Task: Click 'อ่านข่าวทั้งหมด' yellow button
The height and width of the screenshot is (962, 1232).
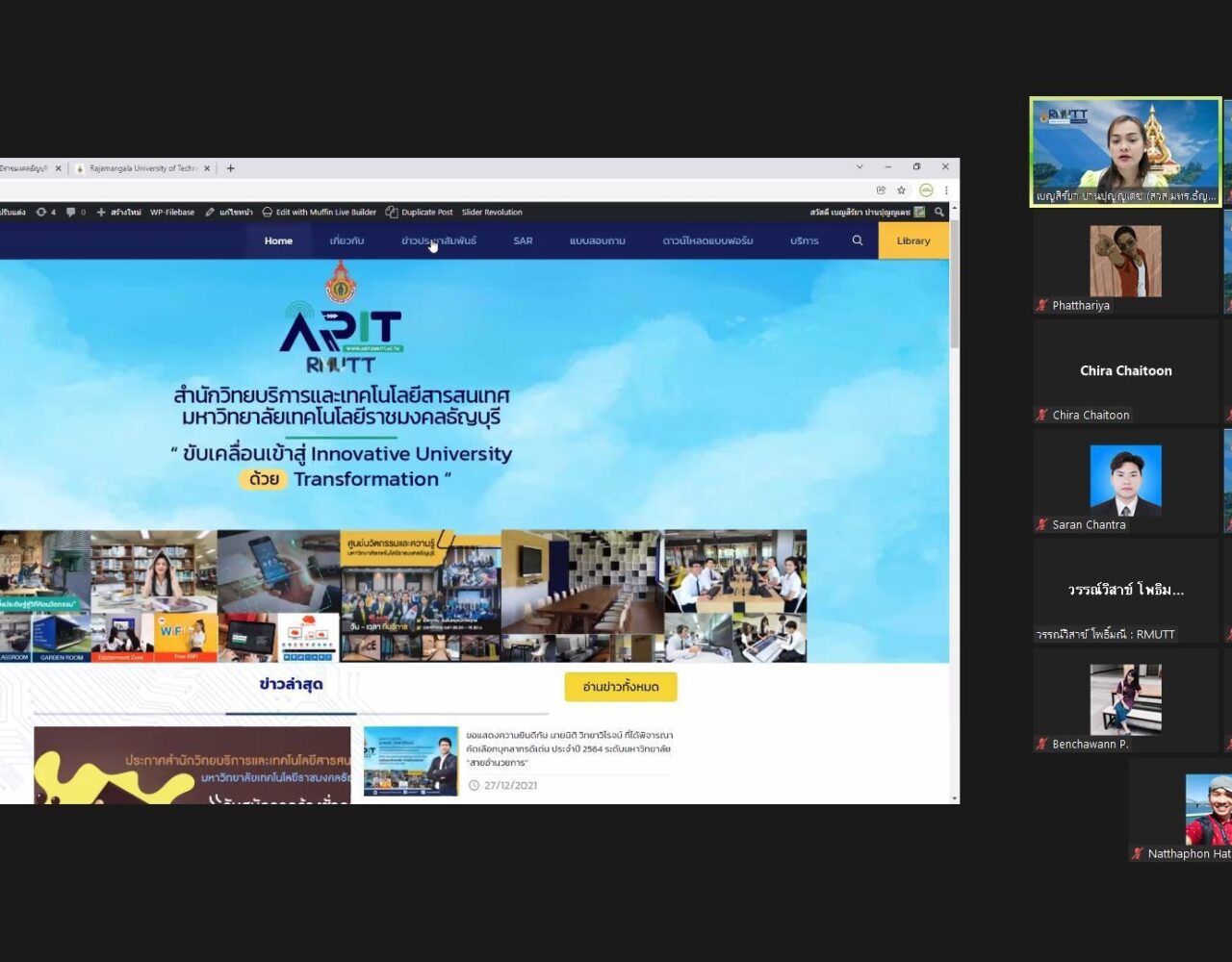Action: [621, 687]
